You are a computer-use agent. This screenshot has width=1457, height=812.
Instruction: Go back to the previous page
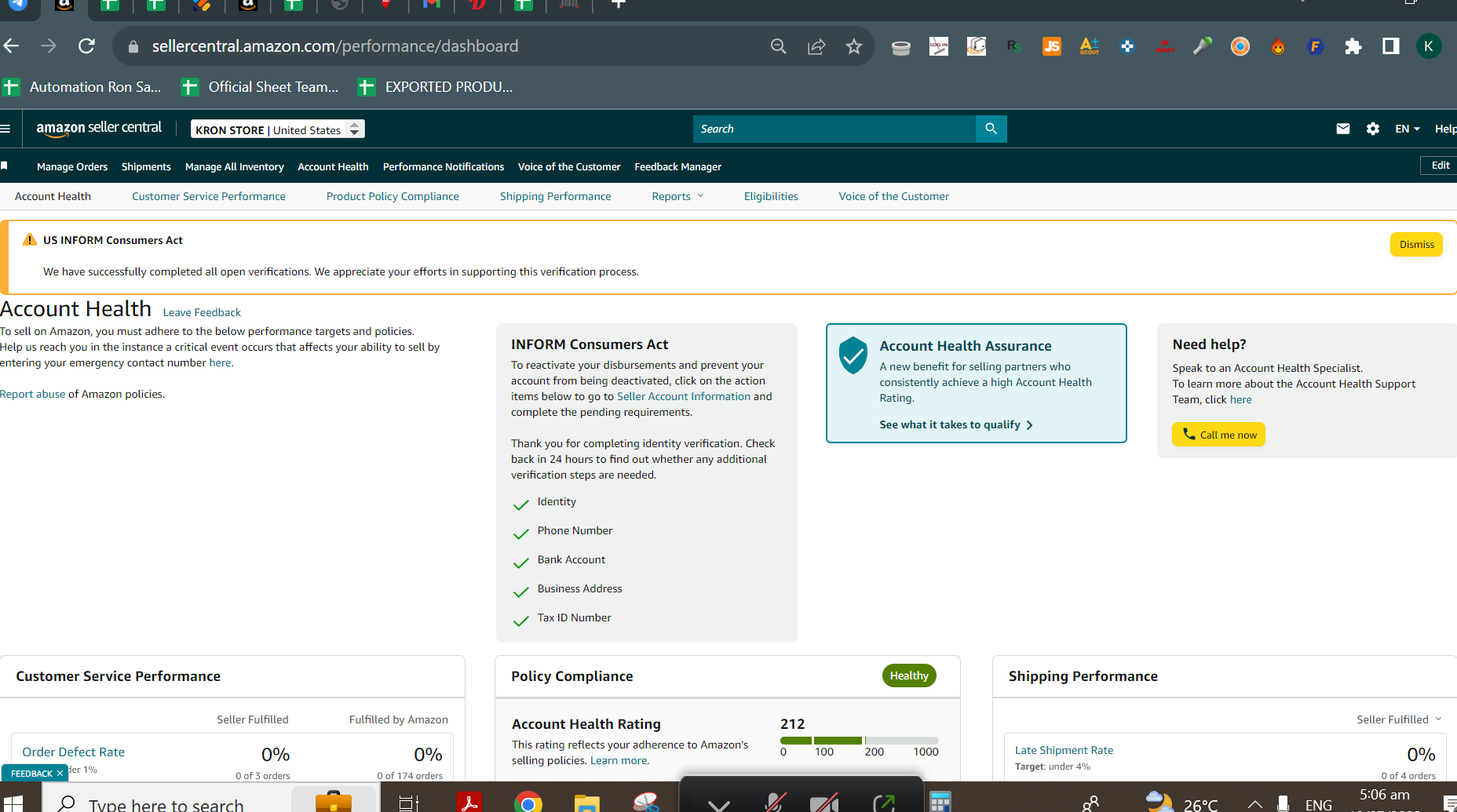point(11,46)
